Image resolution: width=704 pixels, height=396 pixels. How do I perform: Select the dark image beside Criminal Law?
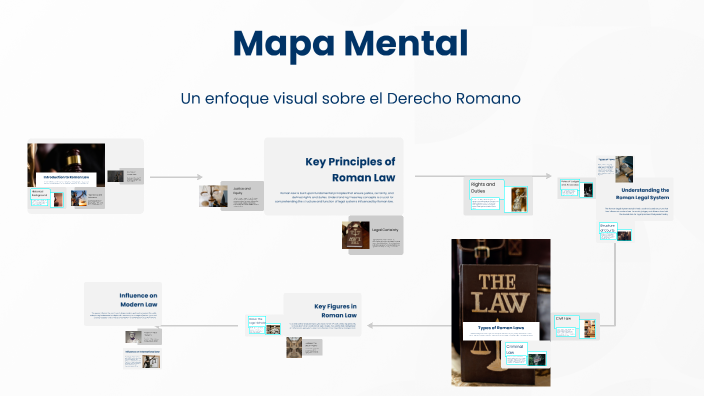pyautogui.click(x=537, y=359)
